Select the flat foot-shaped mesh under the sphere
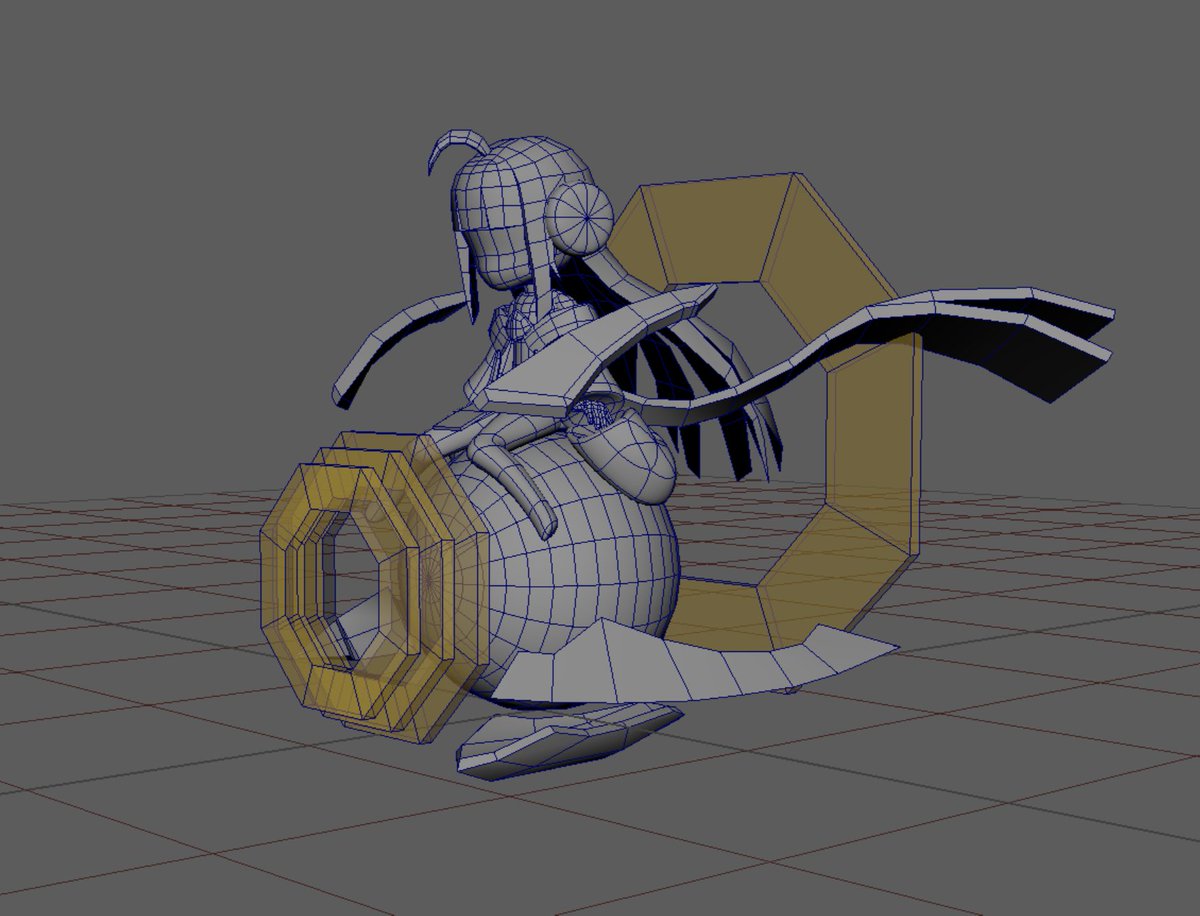The width and height of the screenshot is (1200, 916). (x=565, y=742)
